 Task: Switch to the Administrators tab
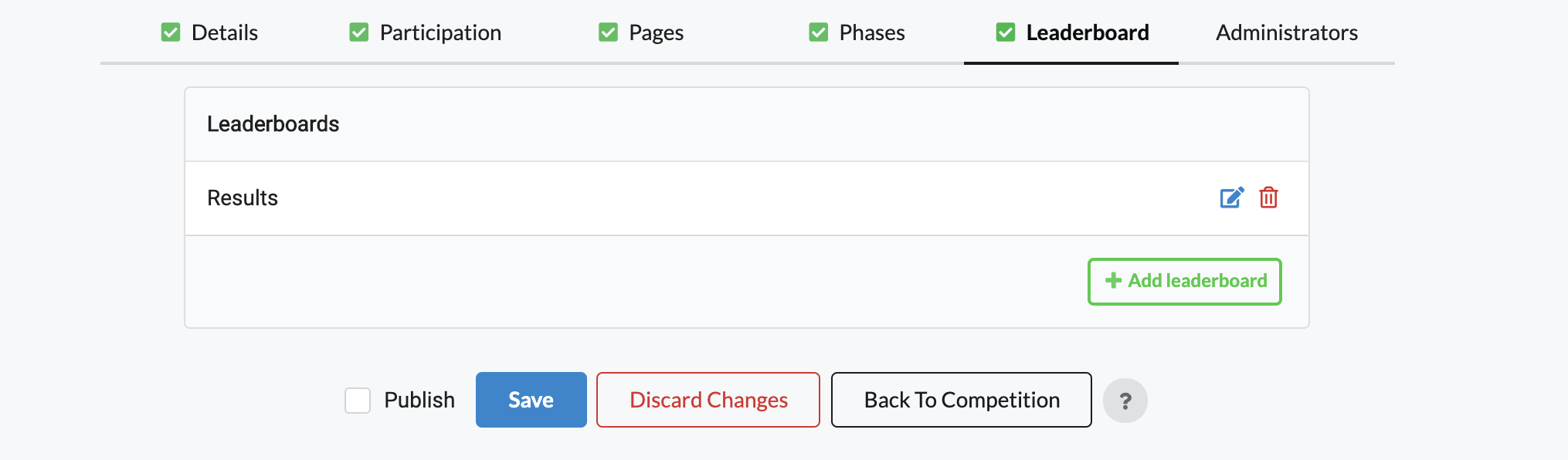click(1287, 32)
